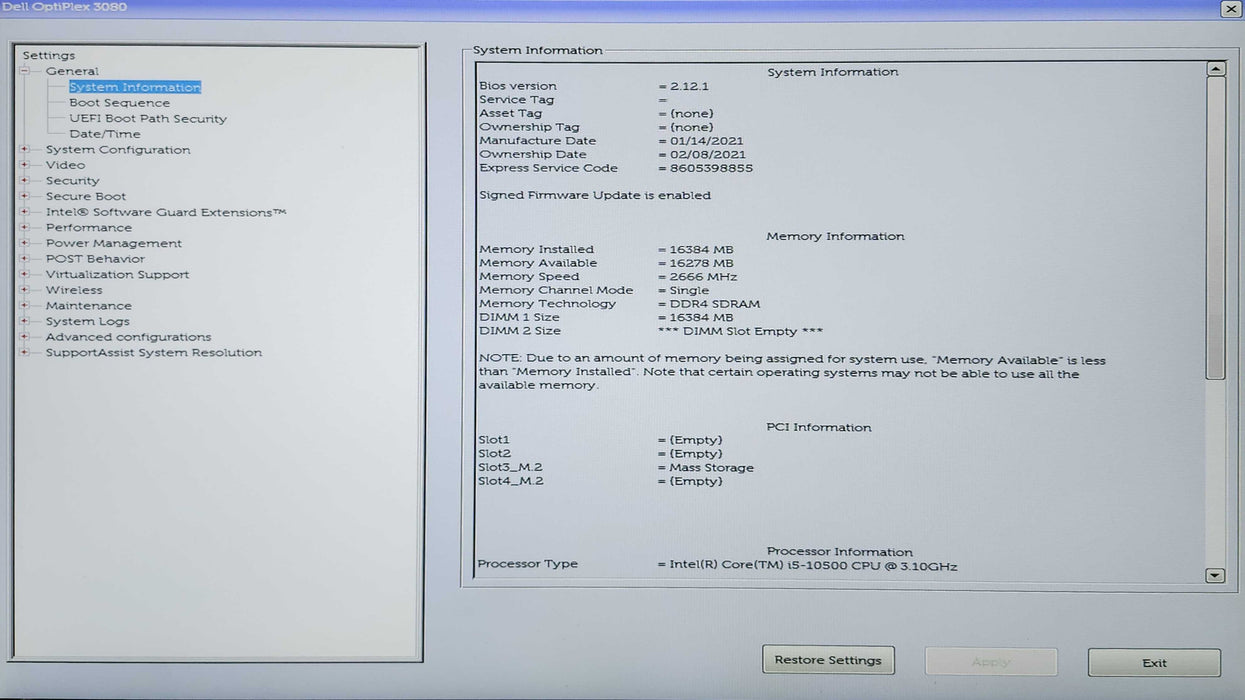Viewport: 1245px width, 700px height.
Task: Click the DIMM Slot Empty text
Action: click(740, 331)
